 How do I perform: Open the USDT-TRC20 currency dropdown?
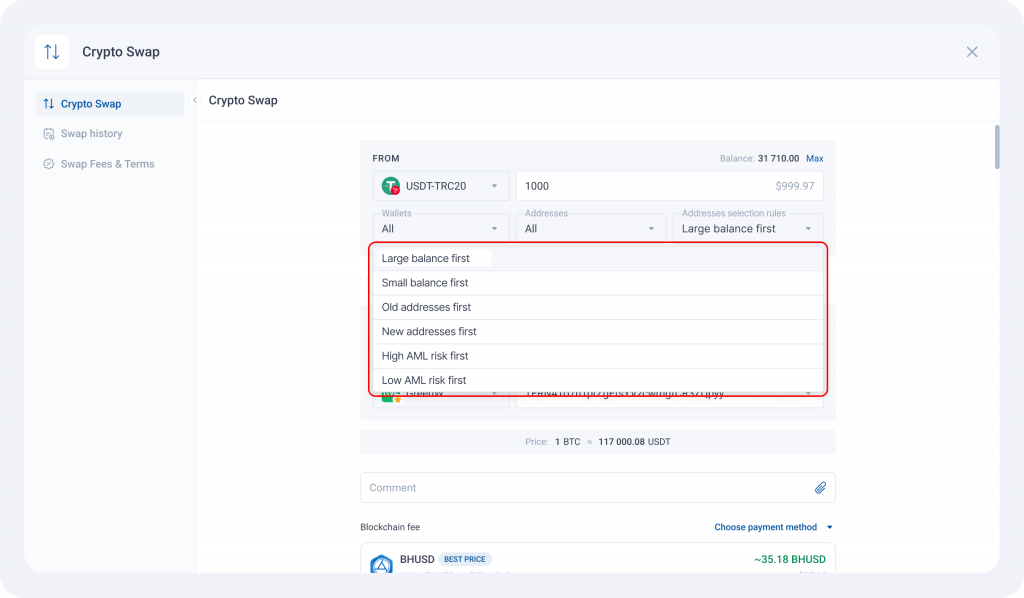click(441, 186)
